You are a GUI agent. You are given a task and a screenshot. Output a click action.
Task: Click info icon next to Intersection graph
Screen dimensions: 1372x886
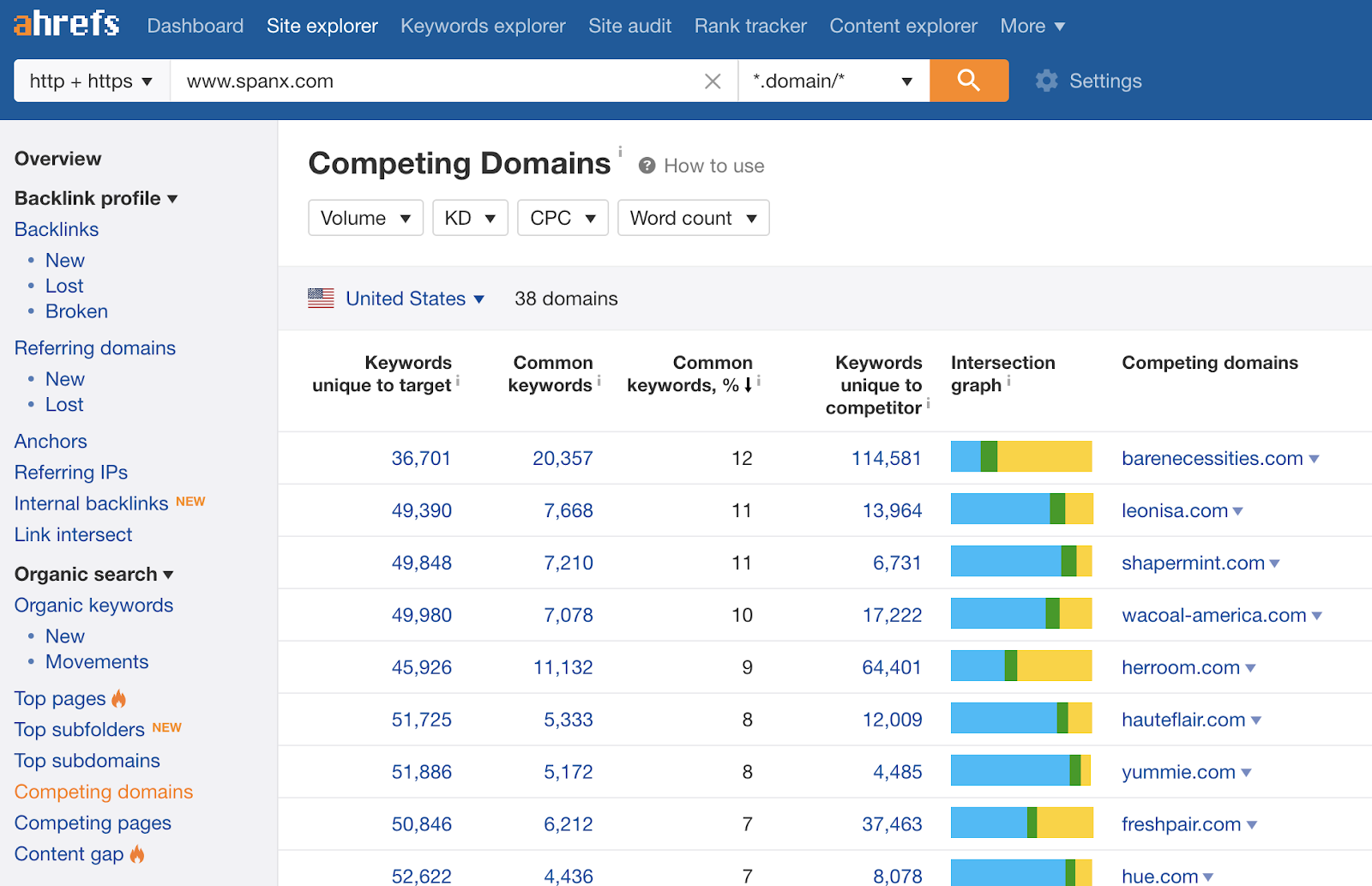pos(1008,382)
